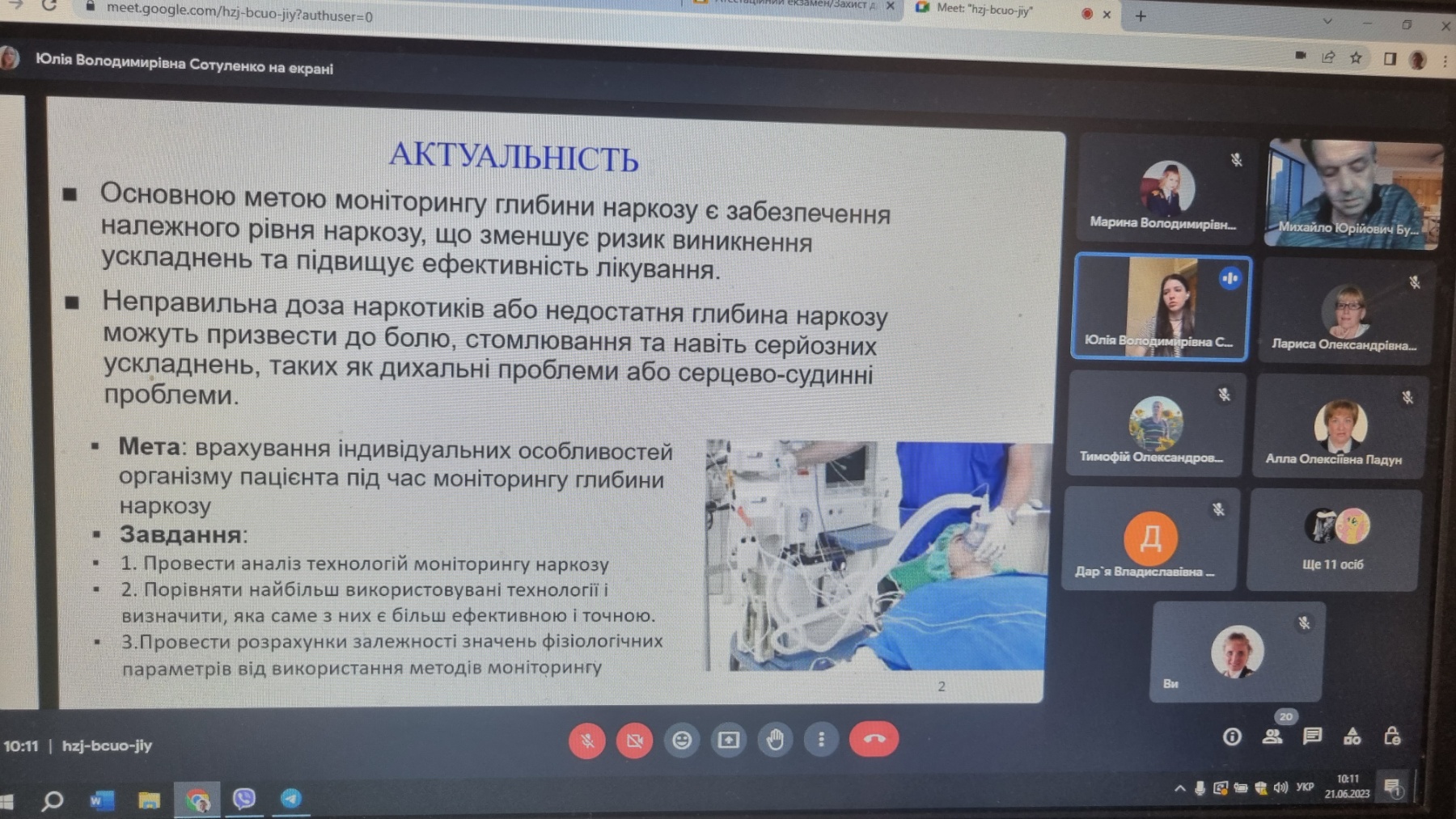This screenshot has width=1456, height=819.
Task: Open the activities panel
Action: click(x=1352, y=736)
